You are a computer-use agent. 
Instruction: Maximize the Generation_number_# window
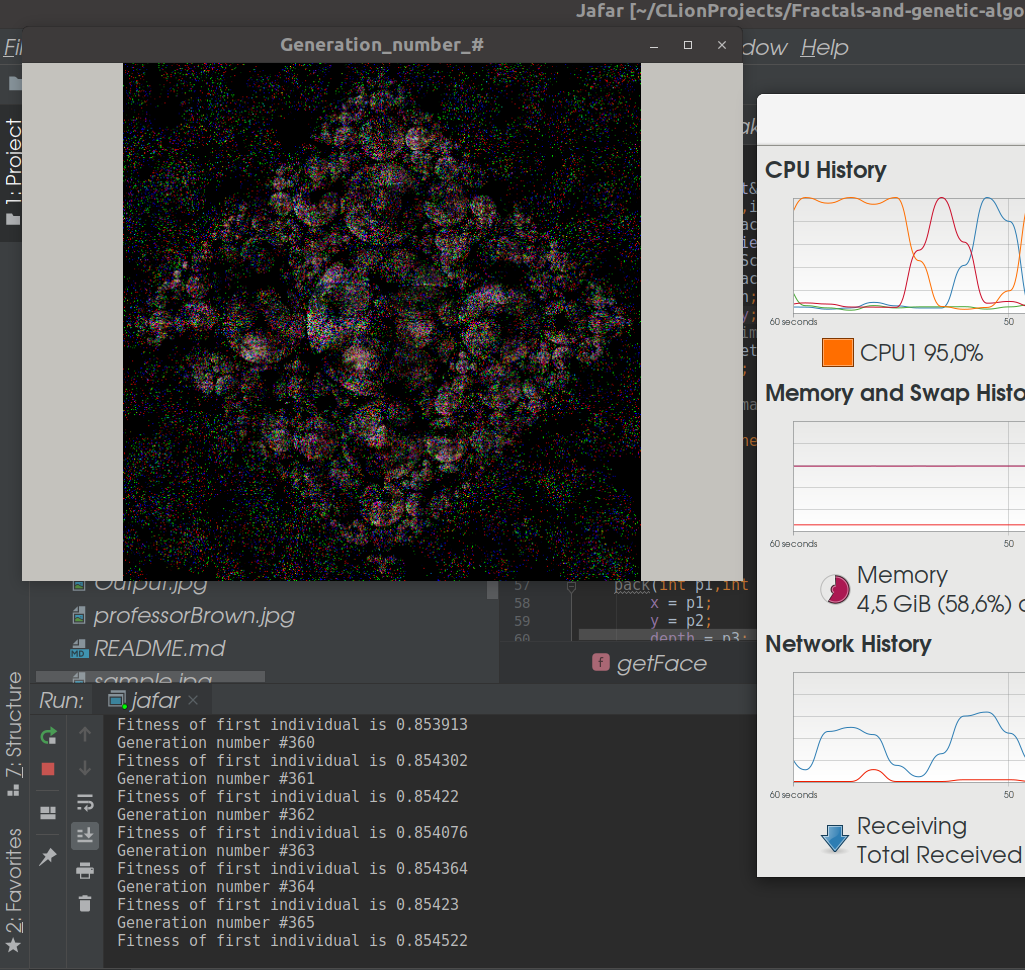[688, 45]
